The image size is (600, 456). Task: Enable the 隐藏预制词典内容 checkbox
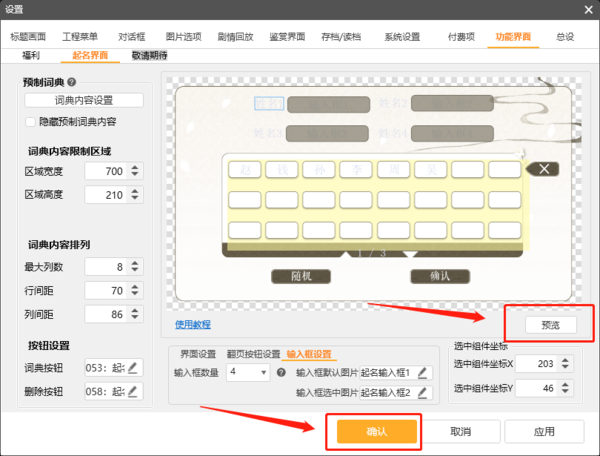coord(31,122)
